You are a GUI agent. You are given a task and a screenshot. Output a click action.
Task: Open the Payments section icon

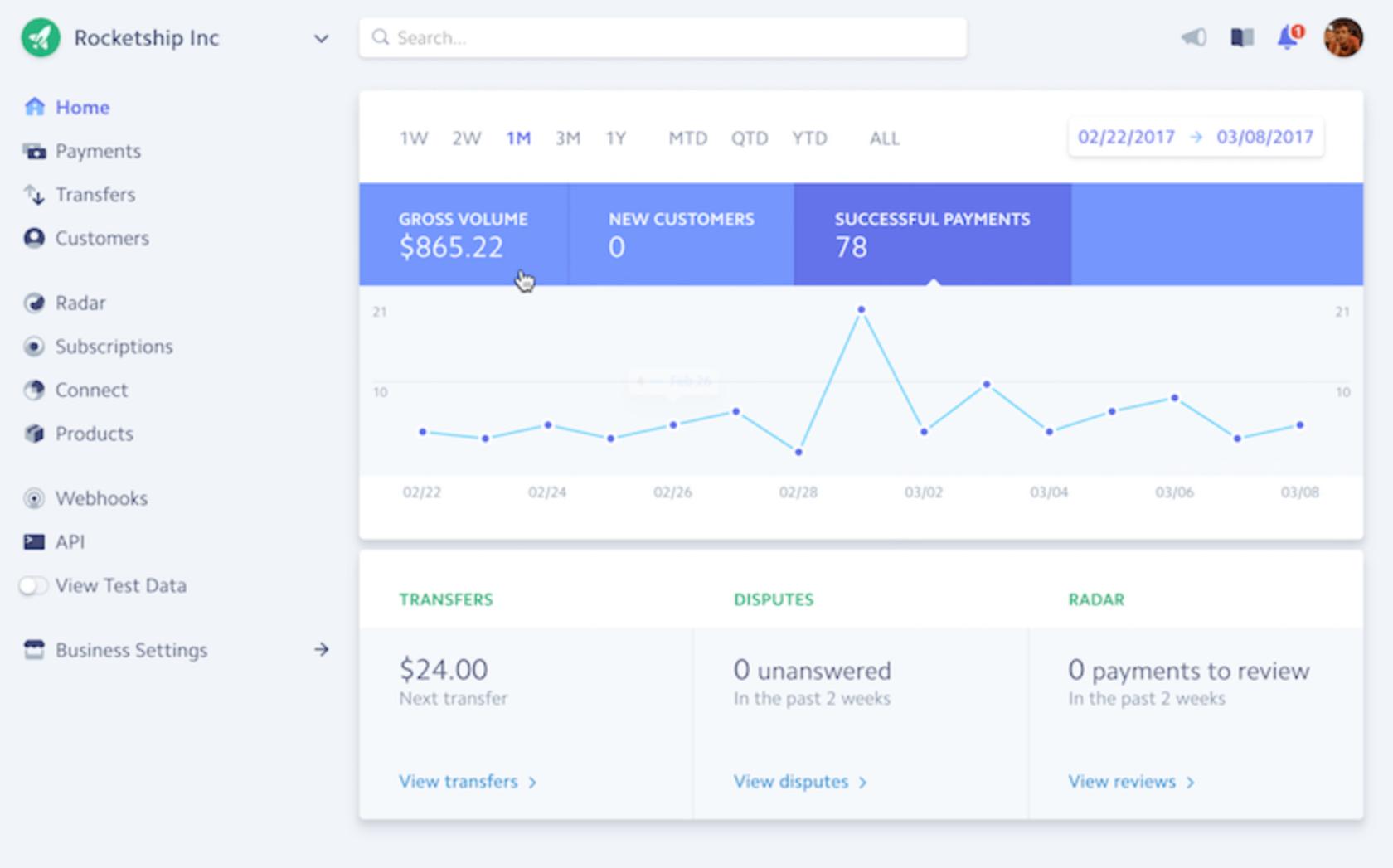[33, 151]
